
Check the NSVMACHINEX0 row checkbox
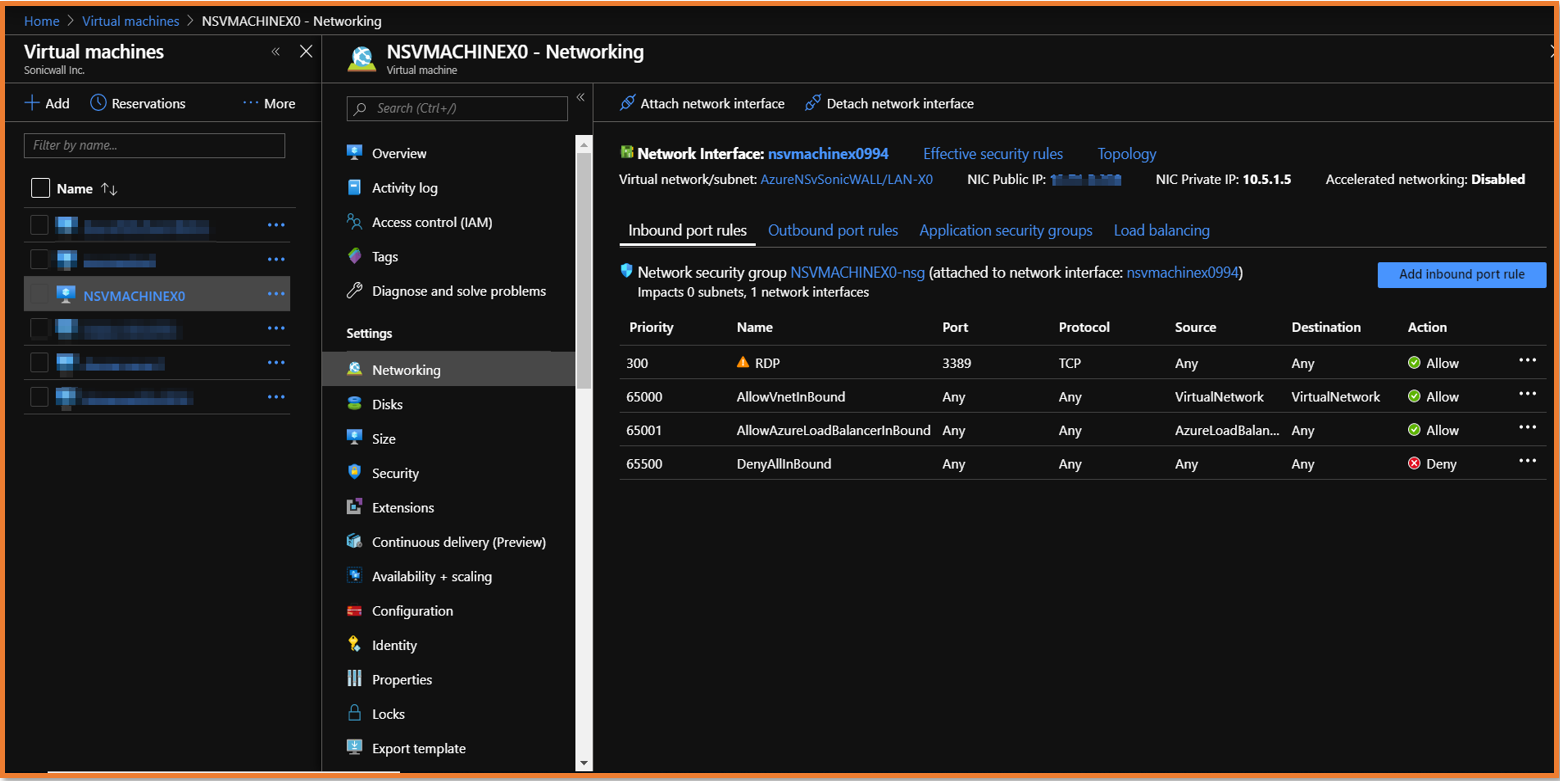point(40,295)
